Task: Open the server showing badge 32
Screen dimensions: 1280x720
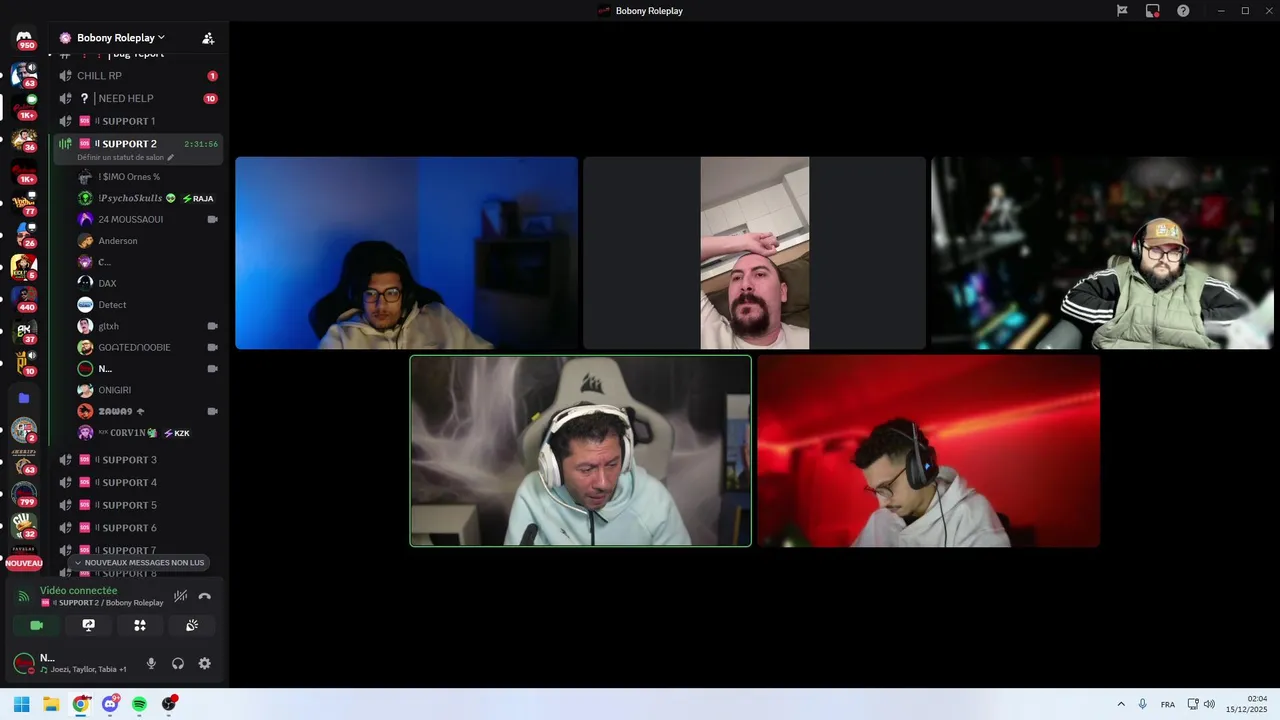Action: coord(24,526)
